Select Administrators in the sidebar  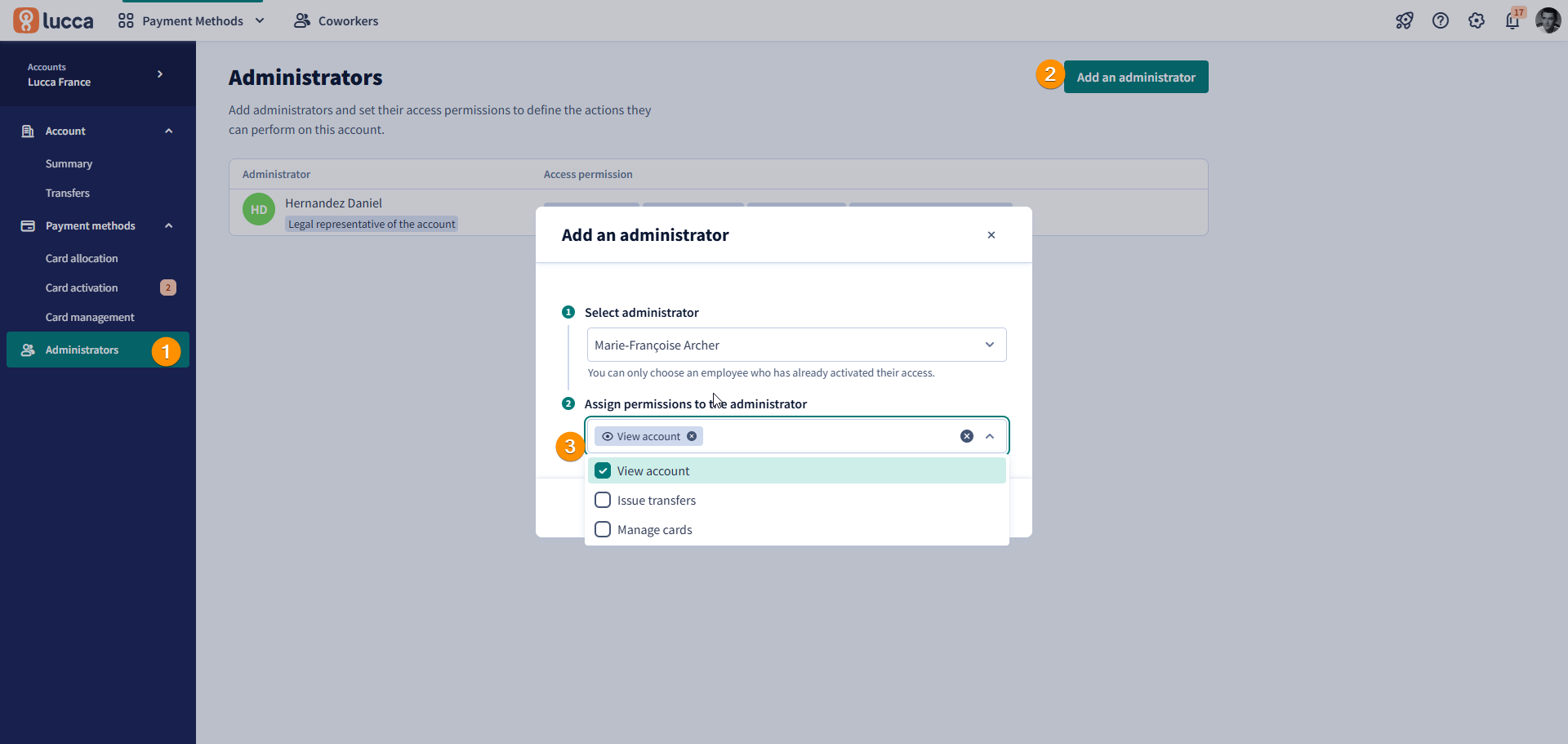tap(98, 350)
